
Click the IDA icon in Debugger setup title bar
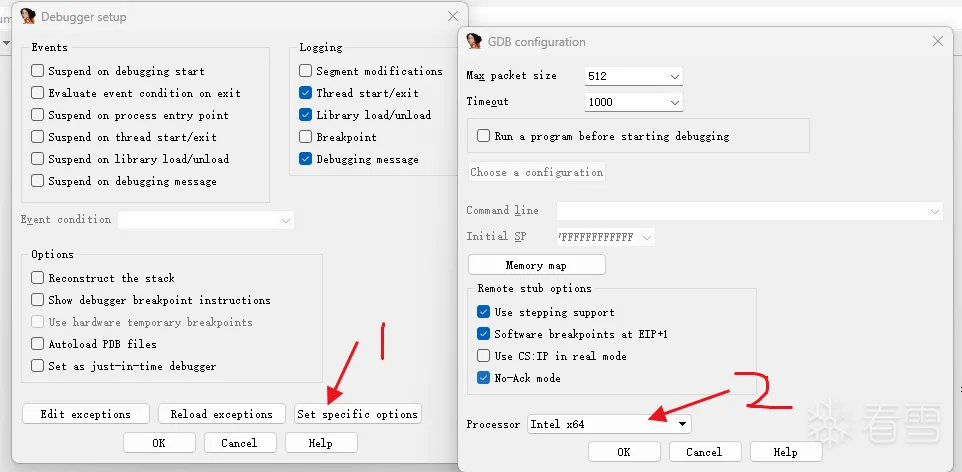pyautogui.click(x=28, y=16)
